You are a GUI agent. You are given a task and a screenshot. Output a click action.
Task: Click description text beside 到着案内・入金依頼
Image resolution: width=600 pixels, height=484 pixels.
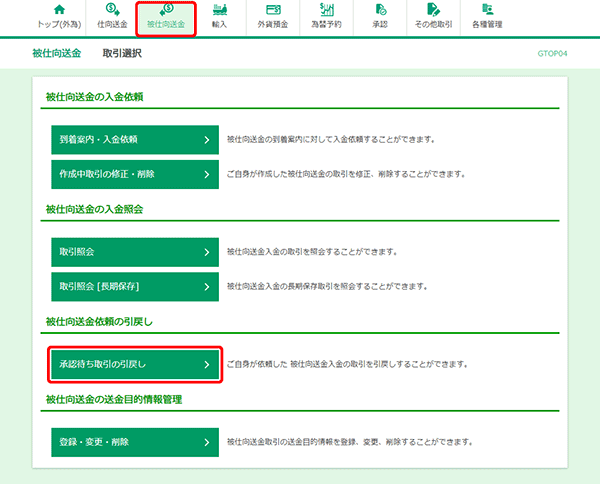(x=331, y=140)
